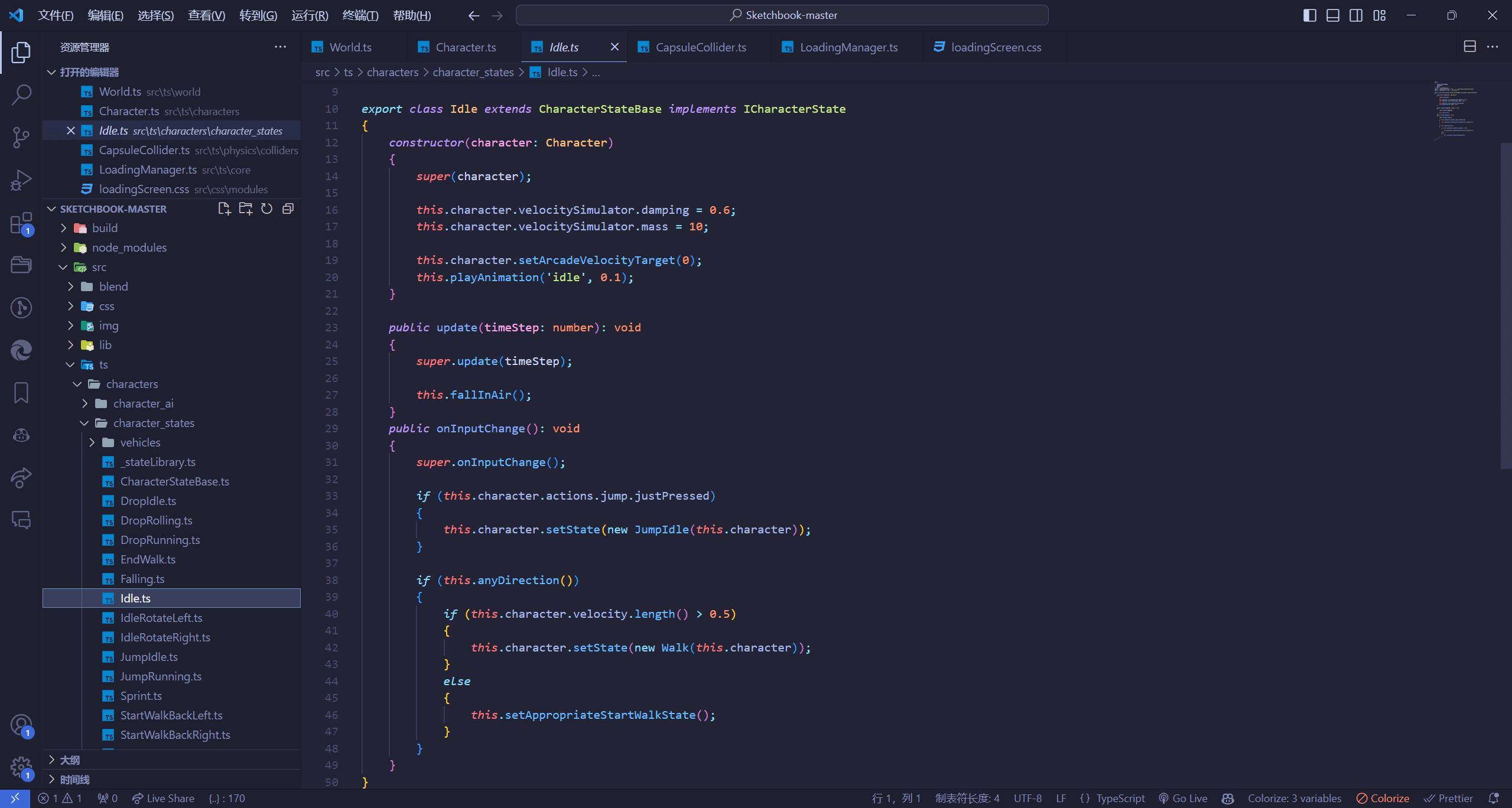Screen dimensions: 1512x808
Task: Expand the 大纲 outline section
Action: pyautogui.click(x=171, y=760)
